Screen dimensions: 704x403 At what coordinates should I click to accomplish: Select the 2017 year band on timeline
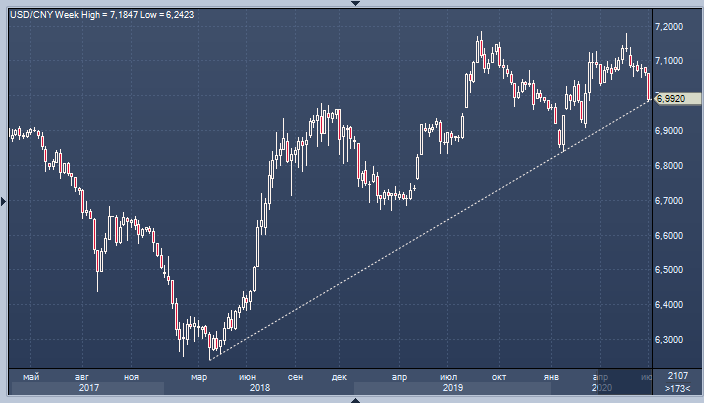click(x=87, y=387)
